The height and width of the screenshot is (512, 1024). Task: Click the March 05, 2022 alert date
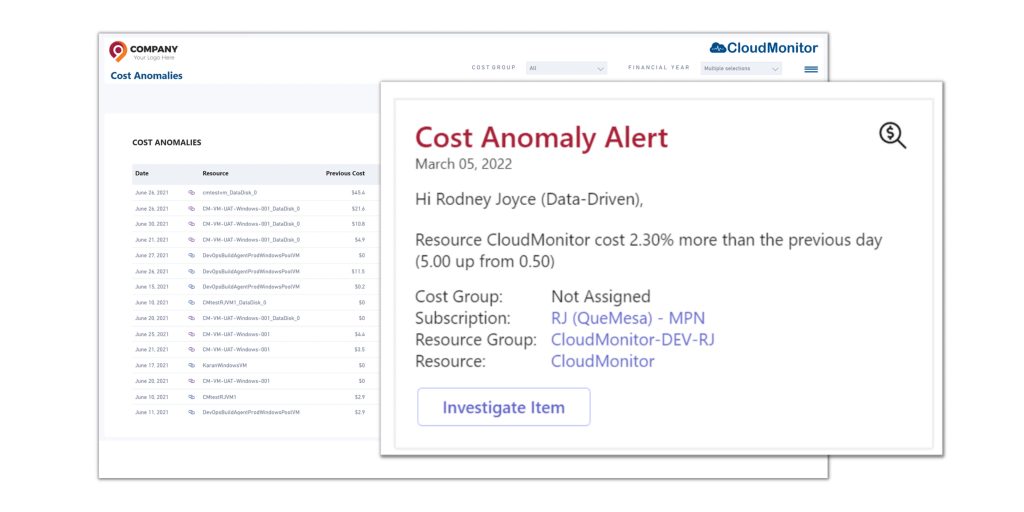point(464,164)
